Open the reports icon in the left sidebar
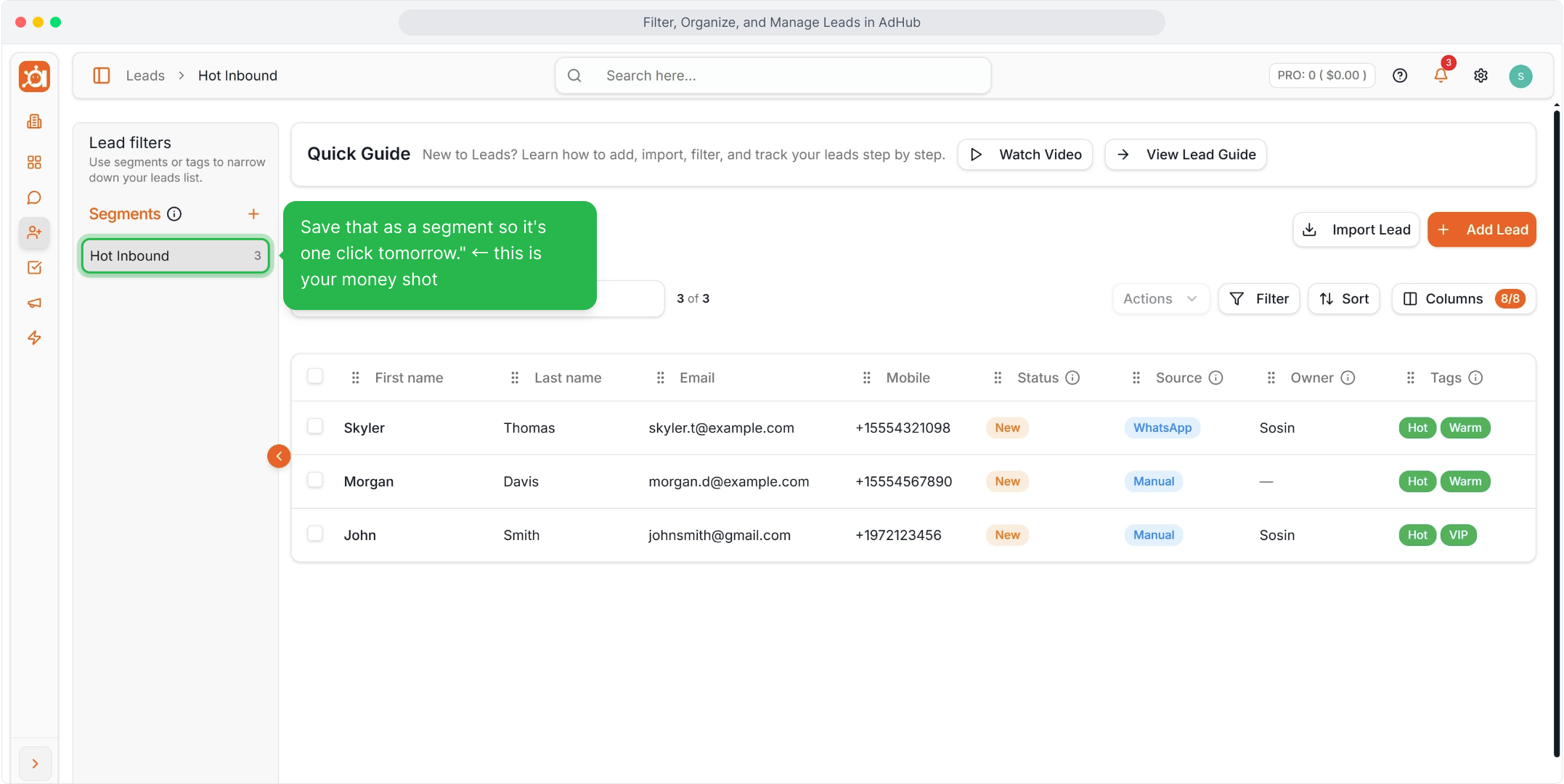This screenshot has height=784, width=1564. (x=34, y=121)
